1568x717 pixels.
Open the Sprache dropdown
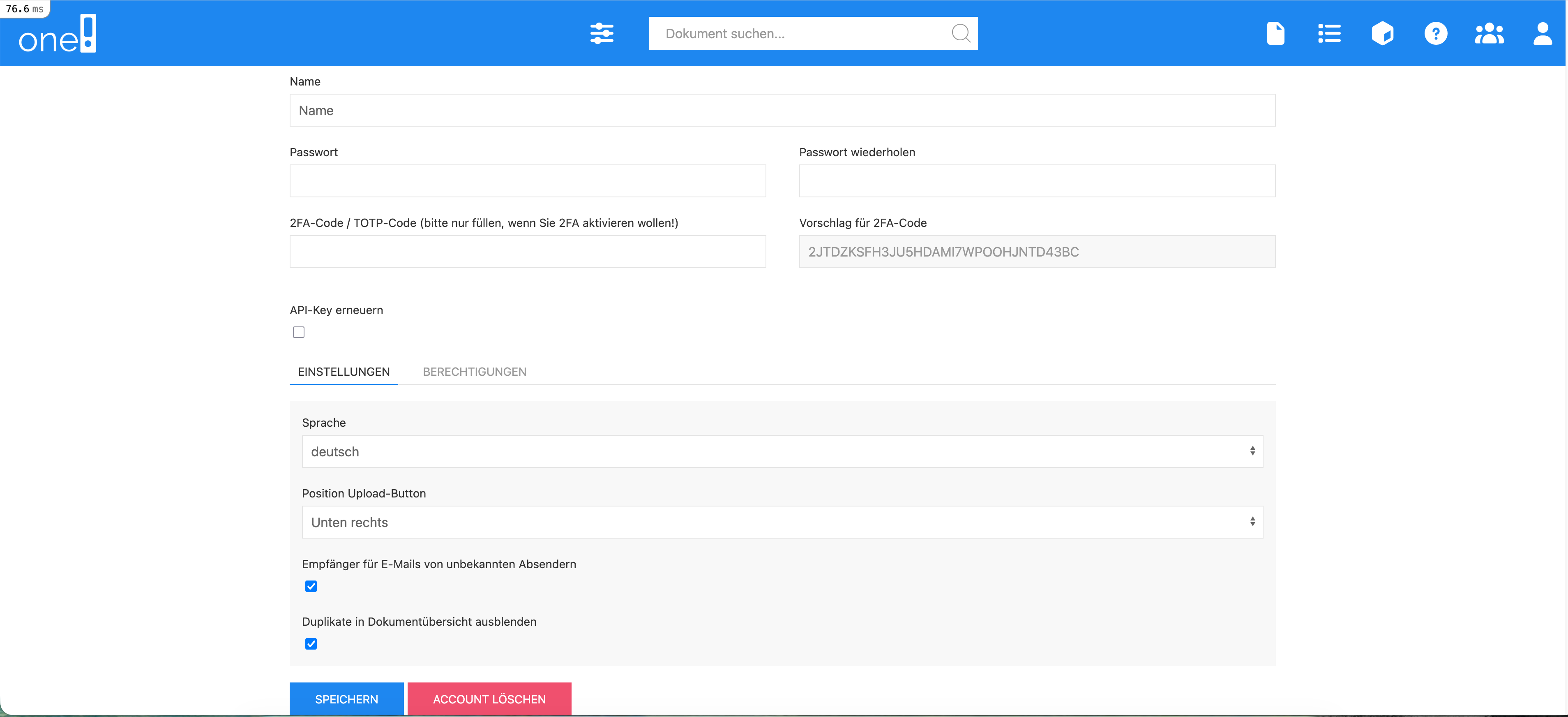click(782, 451)
